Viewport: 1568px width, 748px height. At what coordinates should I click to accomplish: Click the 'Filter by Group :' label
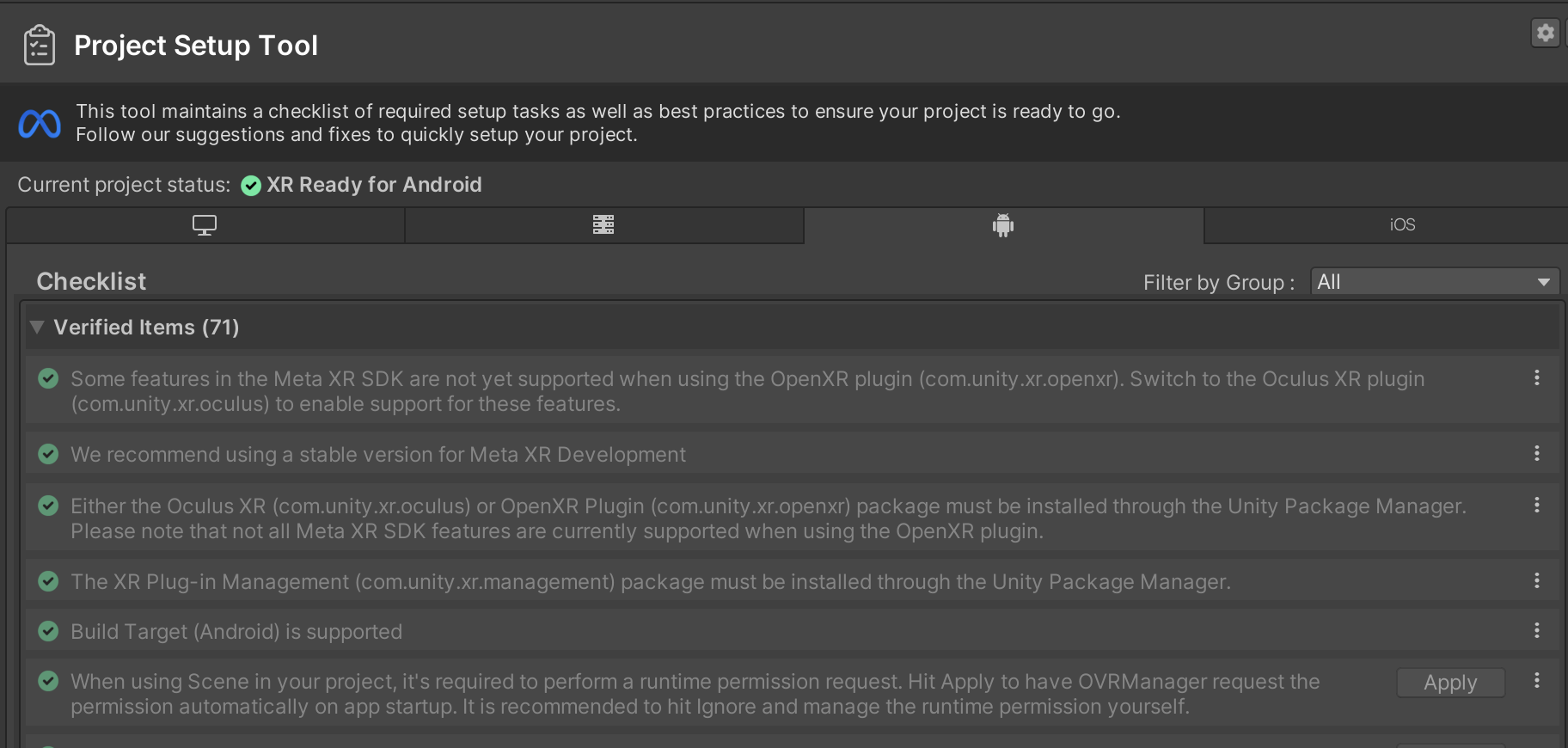(x=1219, y=283)
